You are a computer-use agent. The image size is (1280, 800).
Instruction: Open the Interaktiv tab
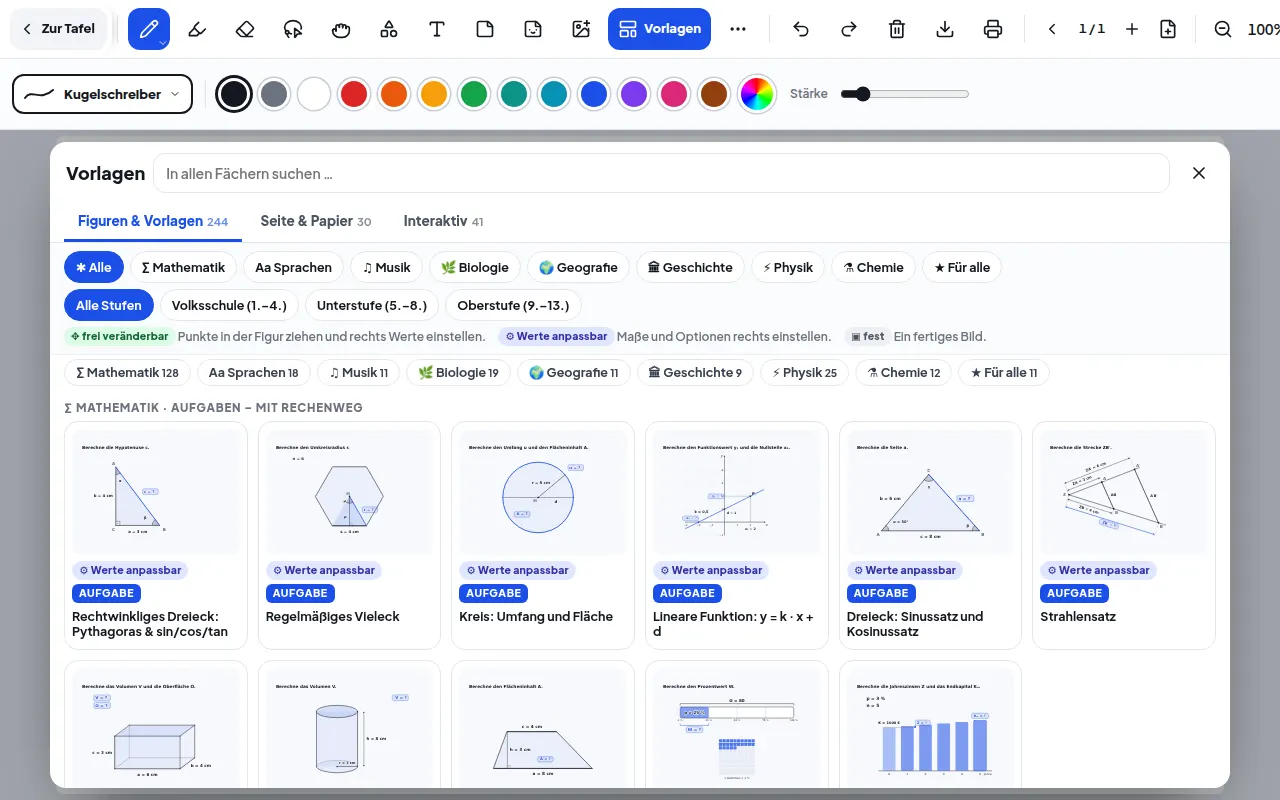(x=443, y=221)
